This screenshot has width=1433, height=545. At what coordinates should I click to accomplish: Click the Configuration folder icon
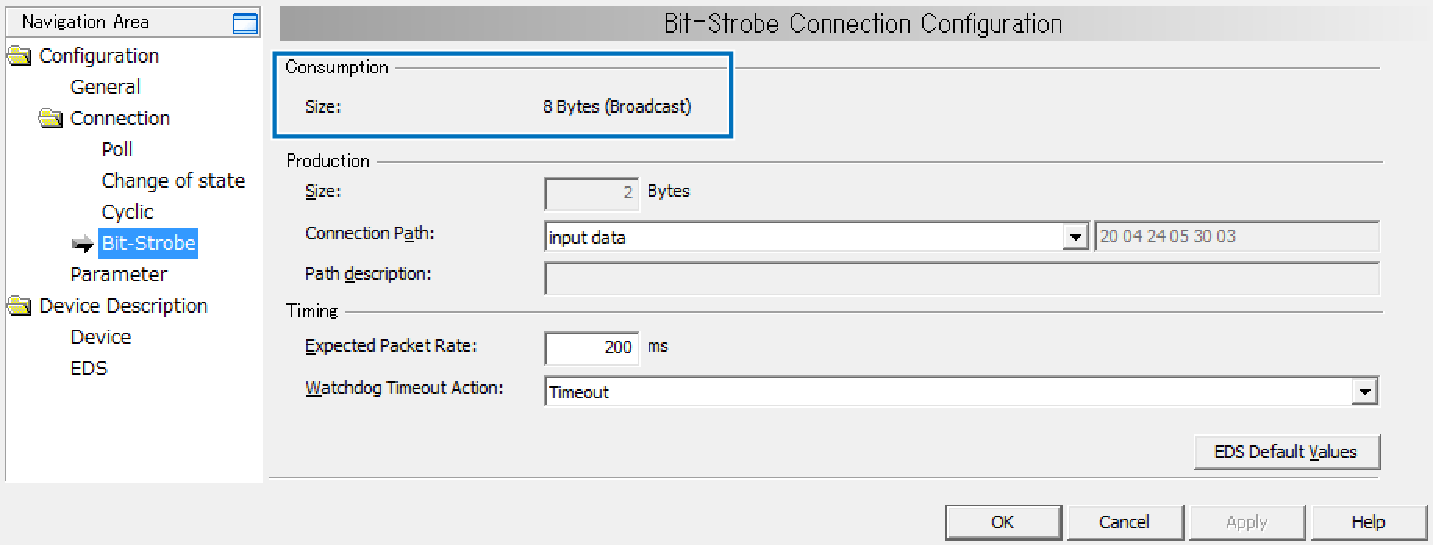[19, 56]
